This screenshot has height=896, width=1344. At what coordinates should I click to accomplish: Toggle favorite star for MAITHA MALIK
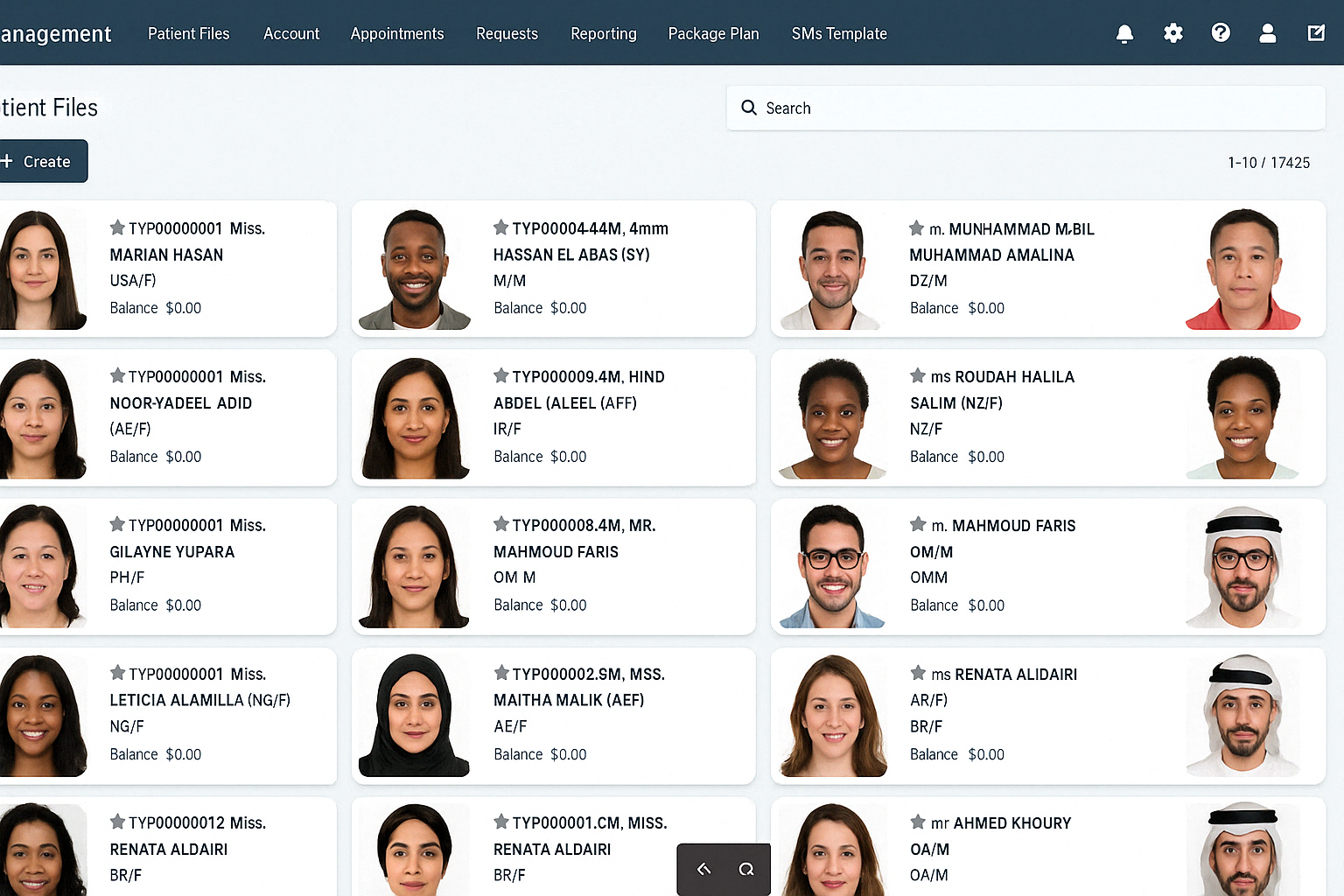coord(500,674)
